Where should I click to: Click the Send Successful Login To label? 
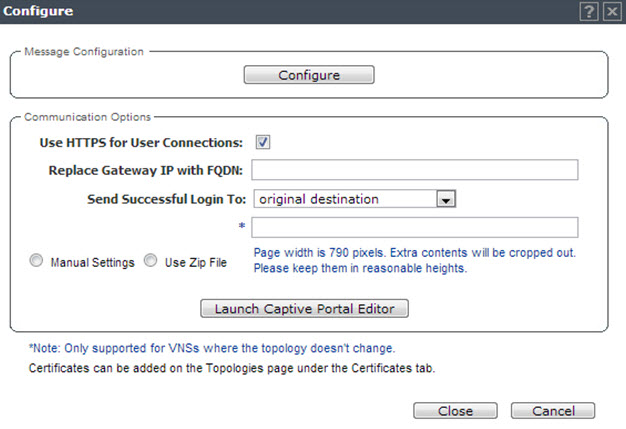[x=166, y=199]
